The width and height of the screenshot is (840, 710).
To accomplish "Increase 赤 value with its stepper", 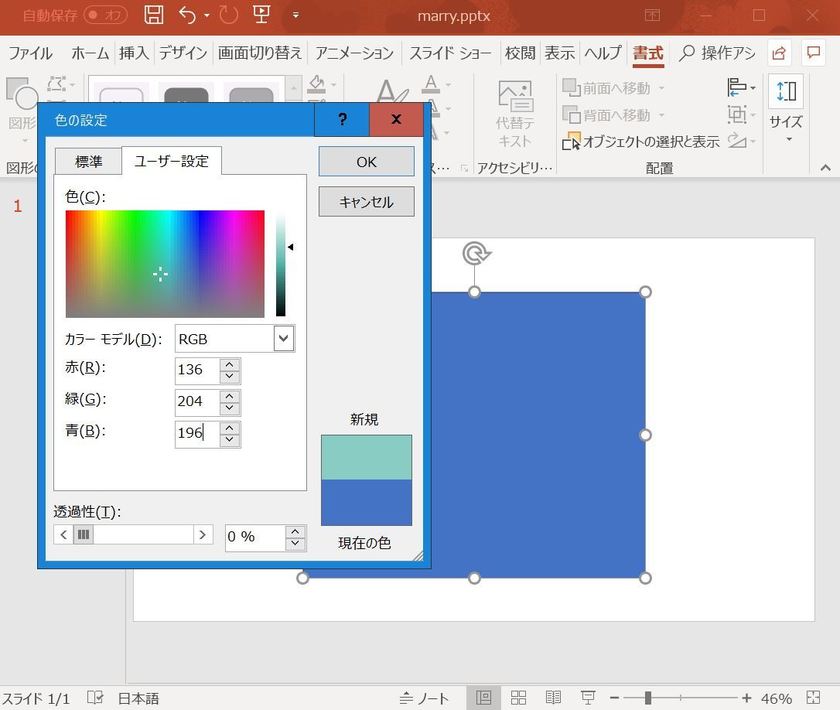I will click(x=230, y=364).
